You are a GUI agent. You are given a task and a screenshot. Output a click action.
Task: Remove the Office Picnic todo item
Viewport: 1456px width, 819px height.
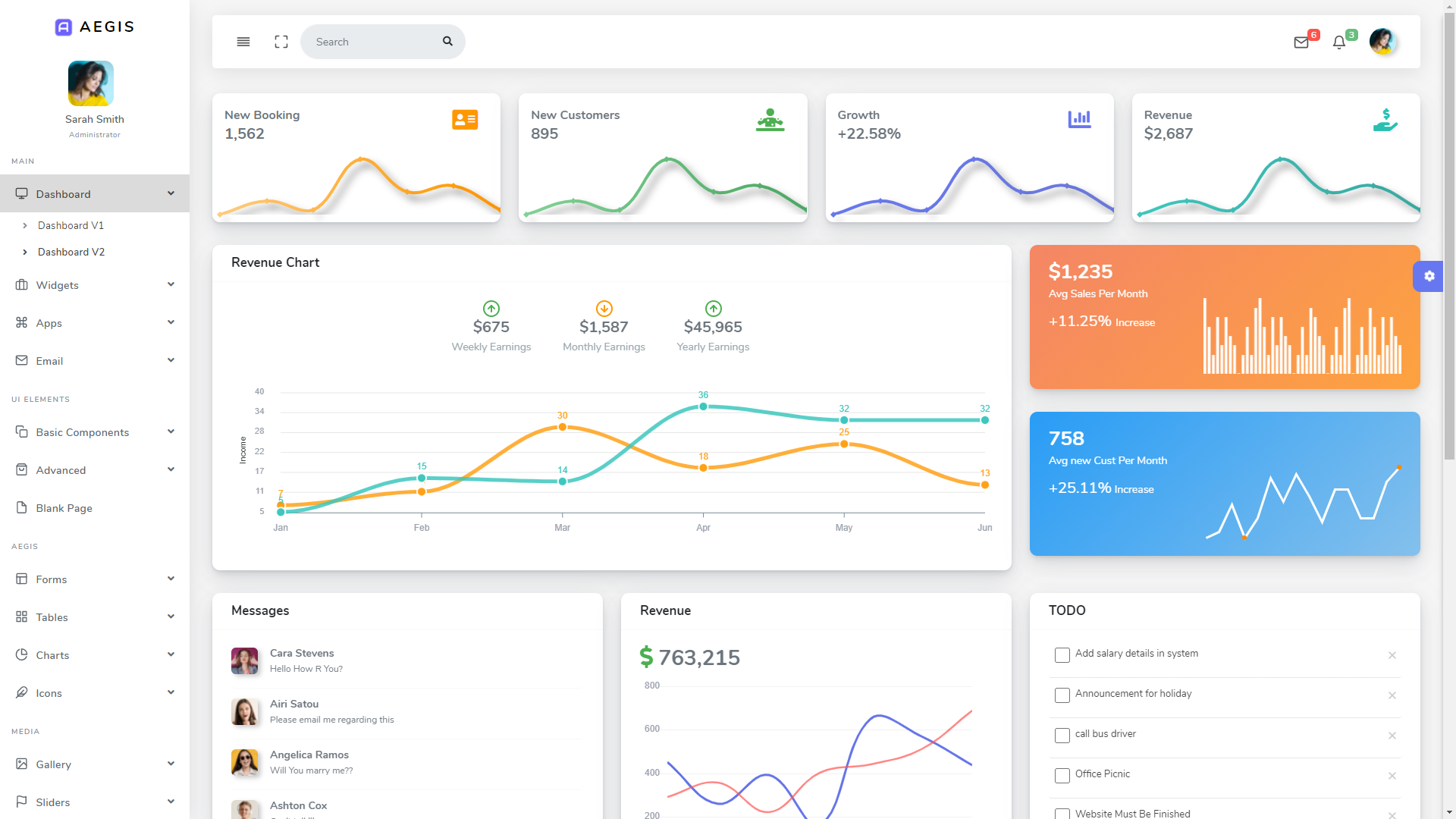tap(1392, 776)
